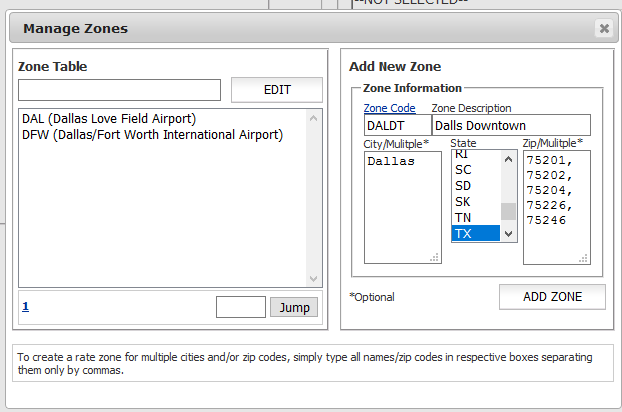The image size is (622, 412).
Task: Choose TX in the State list
Action: (x=476, y=233)
